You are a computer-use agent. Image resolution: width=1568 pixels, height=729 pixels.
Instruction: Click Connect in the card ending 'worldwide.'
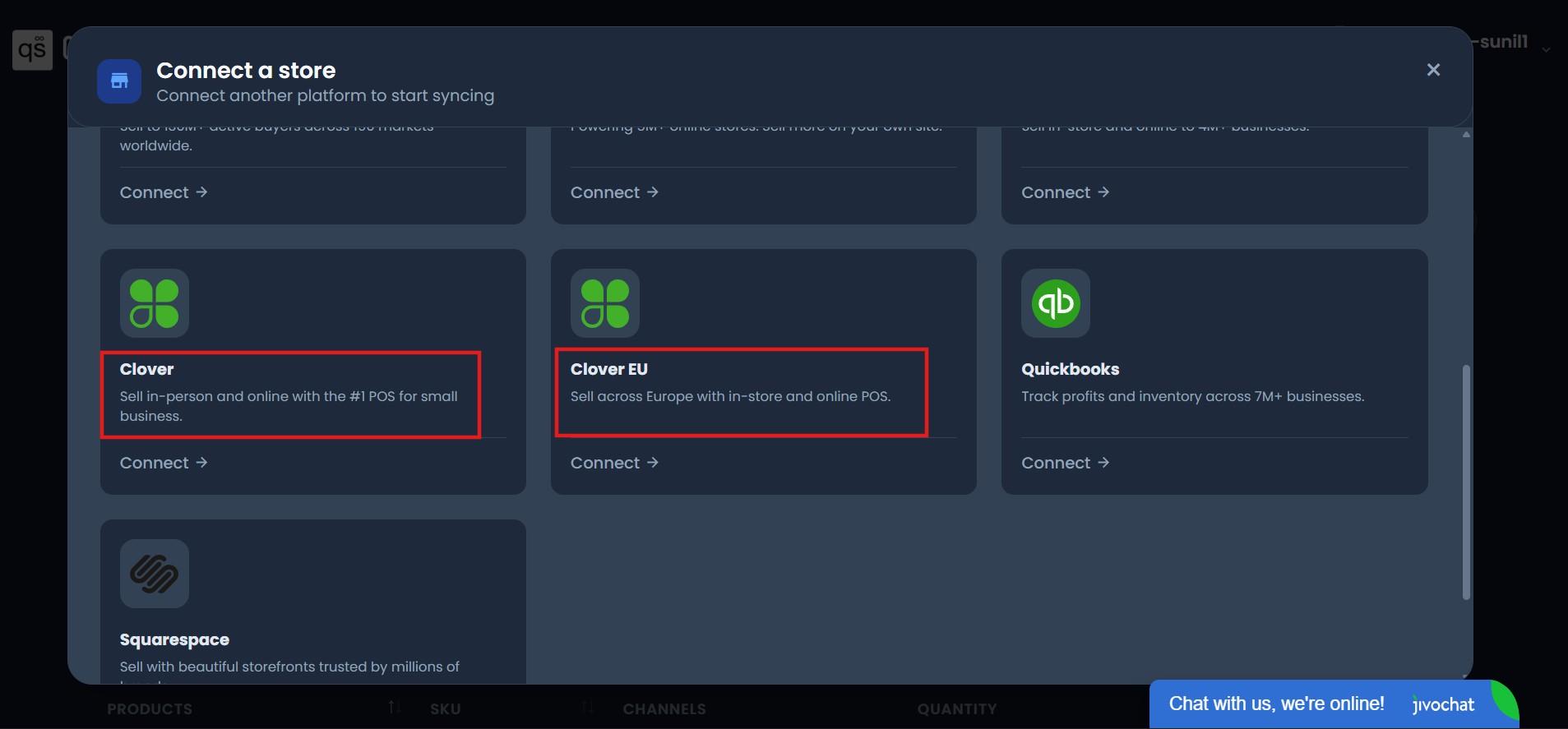pyautogui.click(x=164, y=192)
